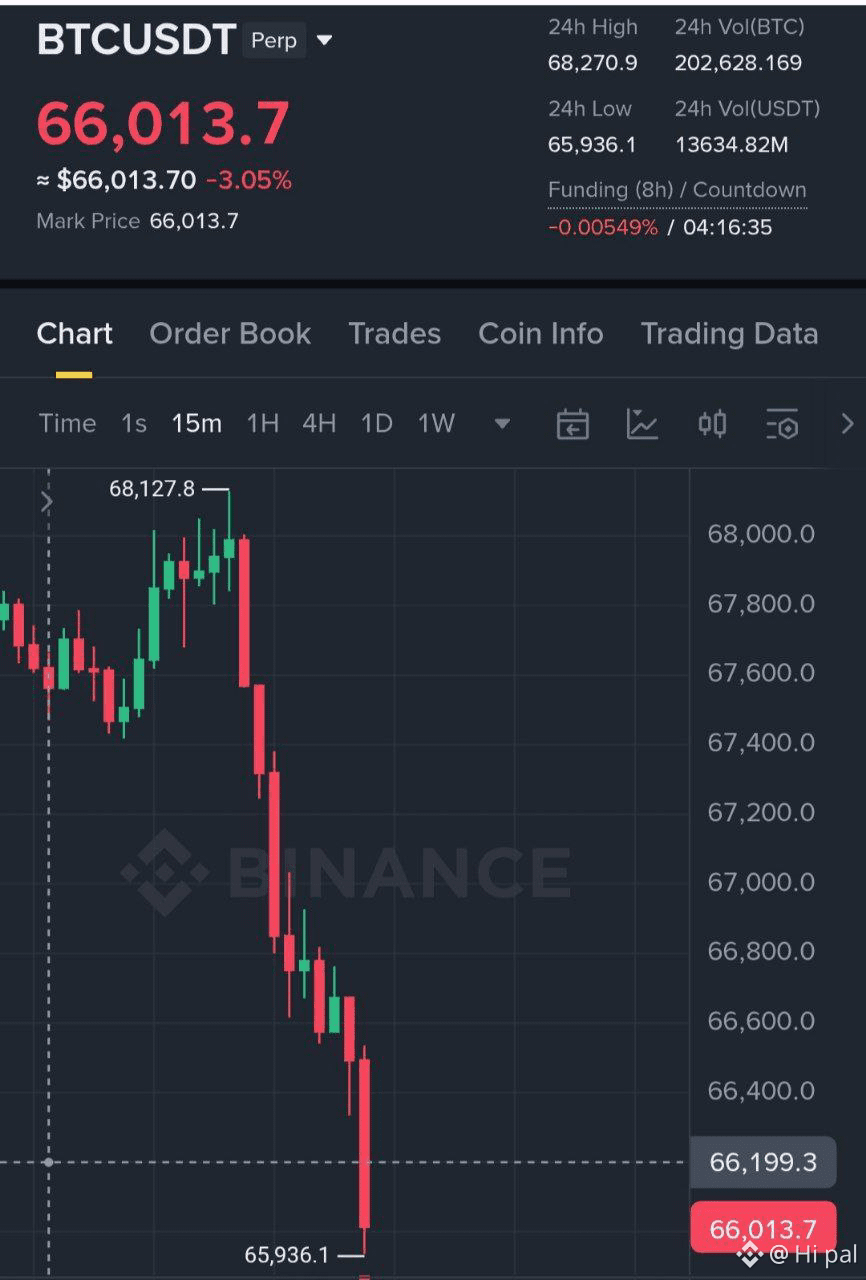
Task: Switch to the Trades tab
Action: pos(394,334)
